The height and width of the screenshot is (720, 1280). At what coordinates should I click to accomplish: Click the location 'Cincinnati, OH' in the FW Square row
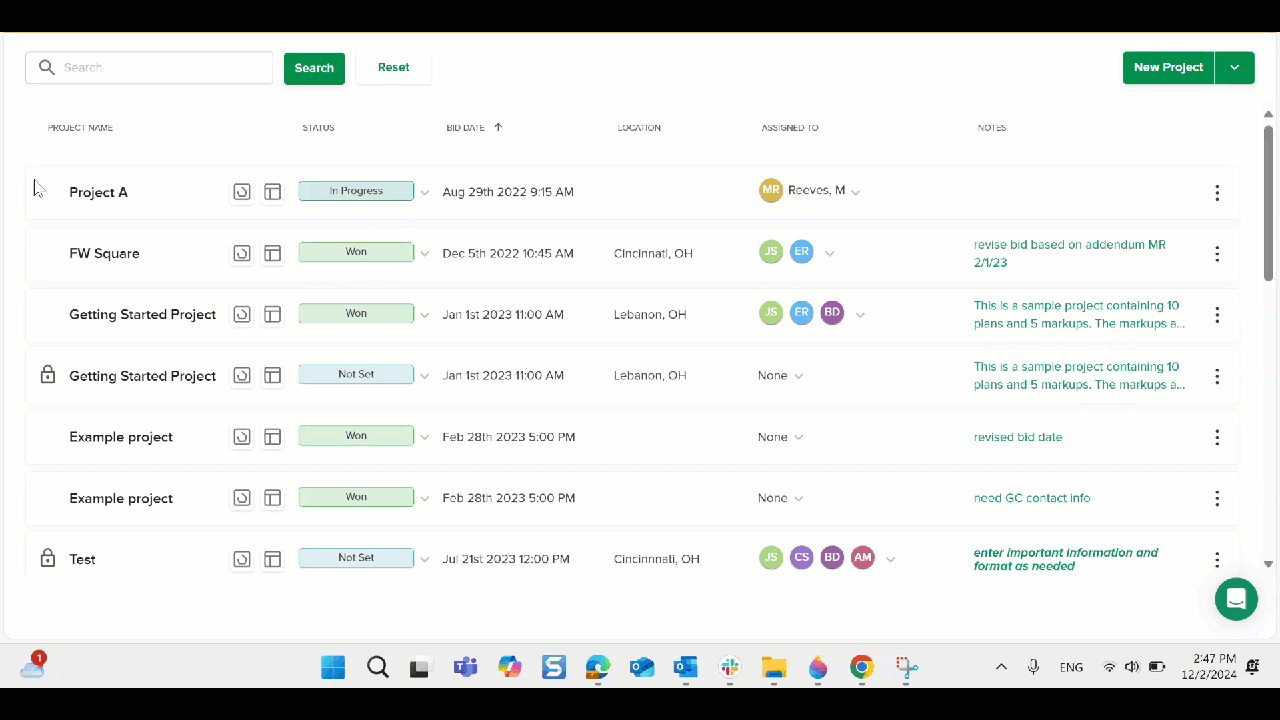[x=653, y=253]
